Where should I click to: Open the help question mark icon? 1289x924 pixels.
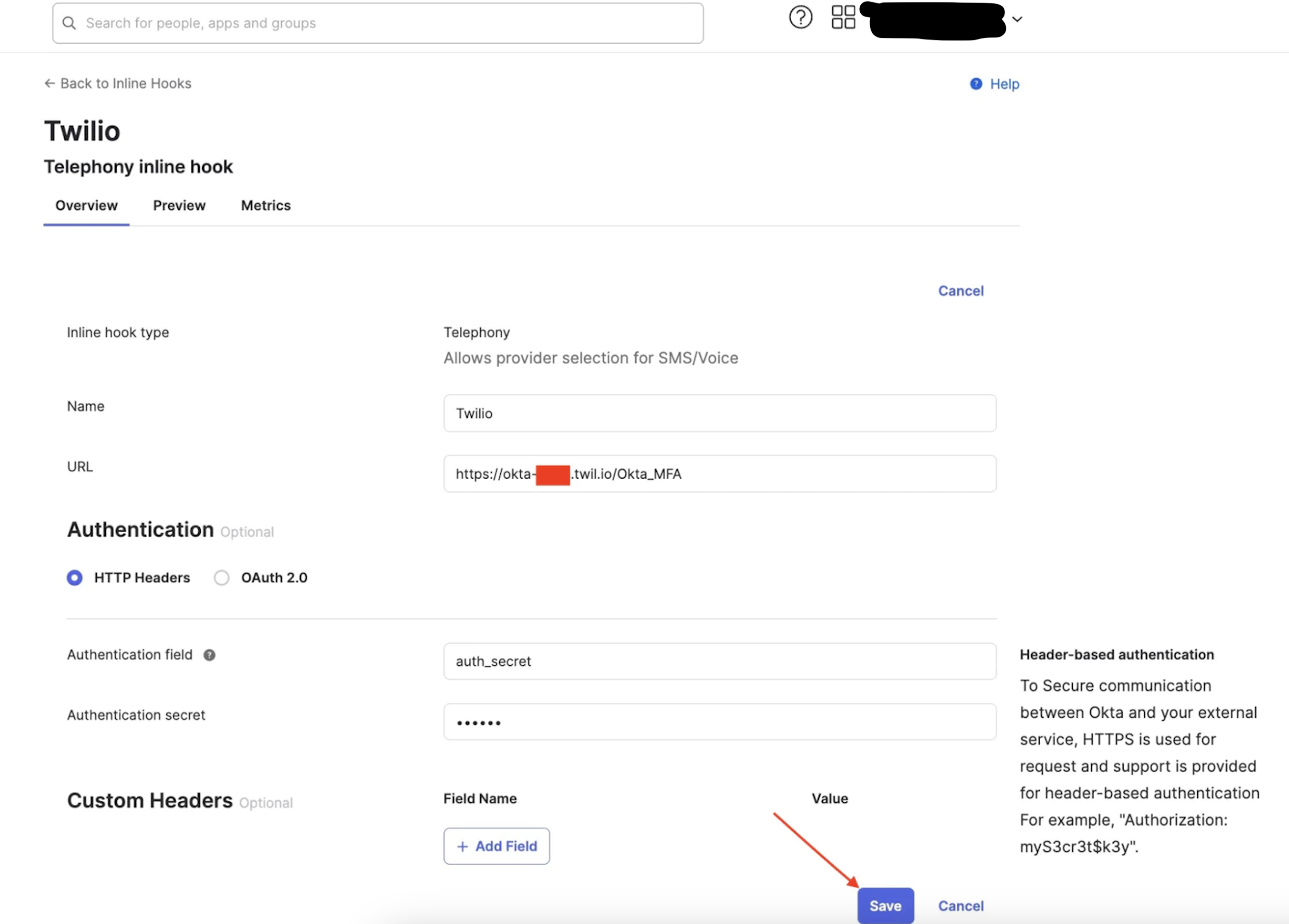pyautogui.click(x=800, y=17)
